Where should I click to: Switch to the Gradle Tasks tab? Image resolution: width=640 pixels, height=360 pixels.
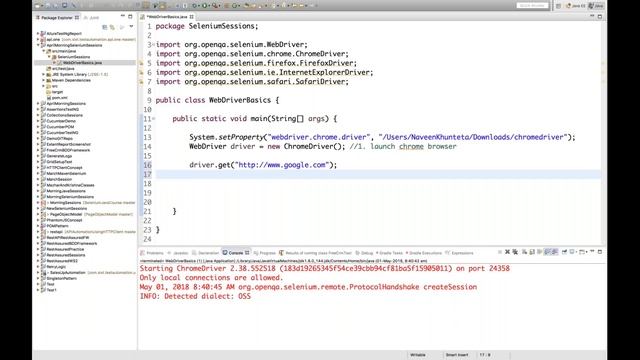[x=389, y=253]
